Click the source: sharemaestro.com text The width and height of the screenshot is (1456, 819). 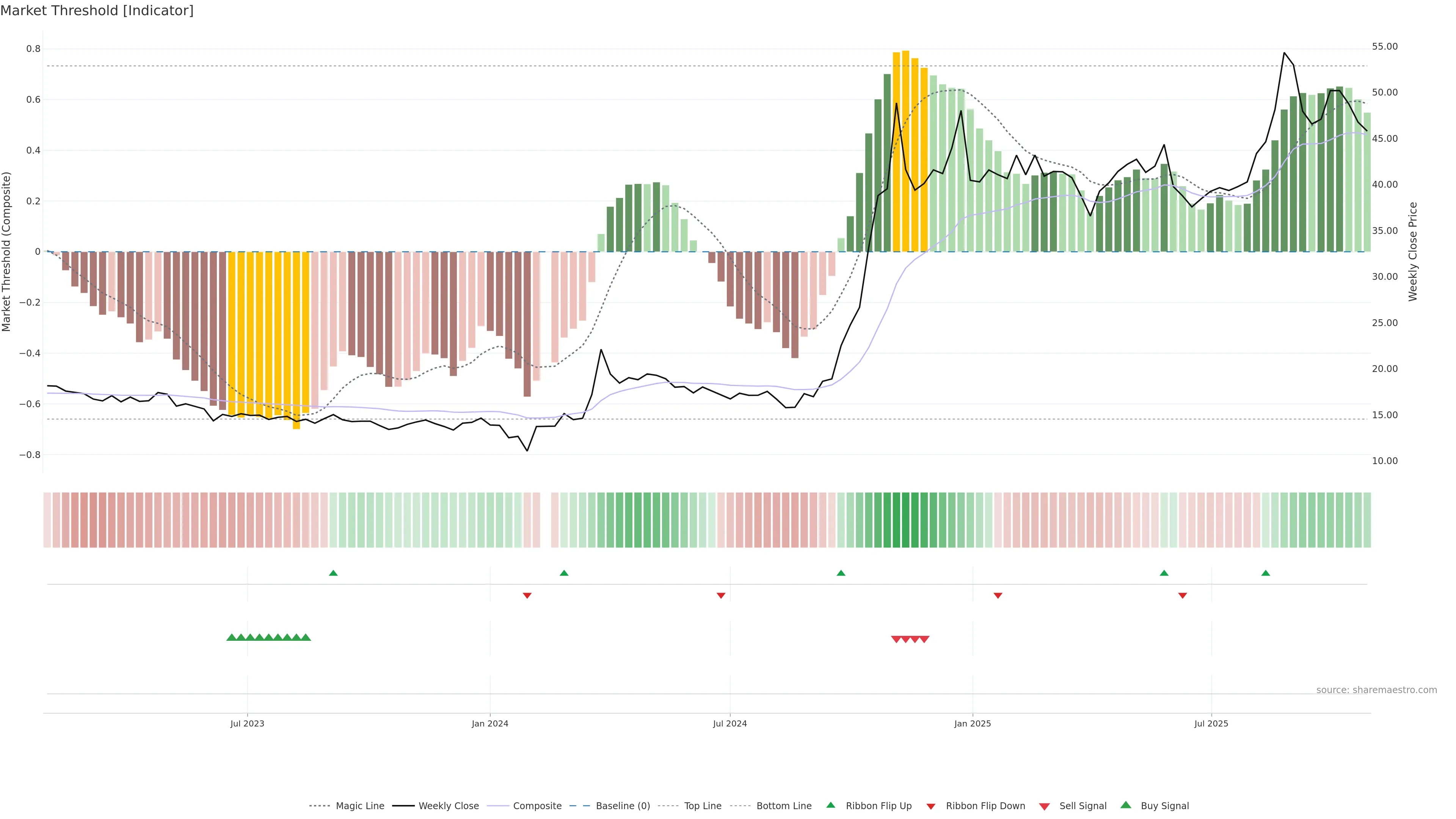coord(1376,690)
